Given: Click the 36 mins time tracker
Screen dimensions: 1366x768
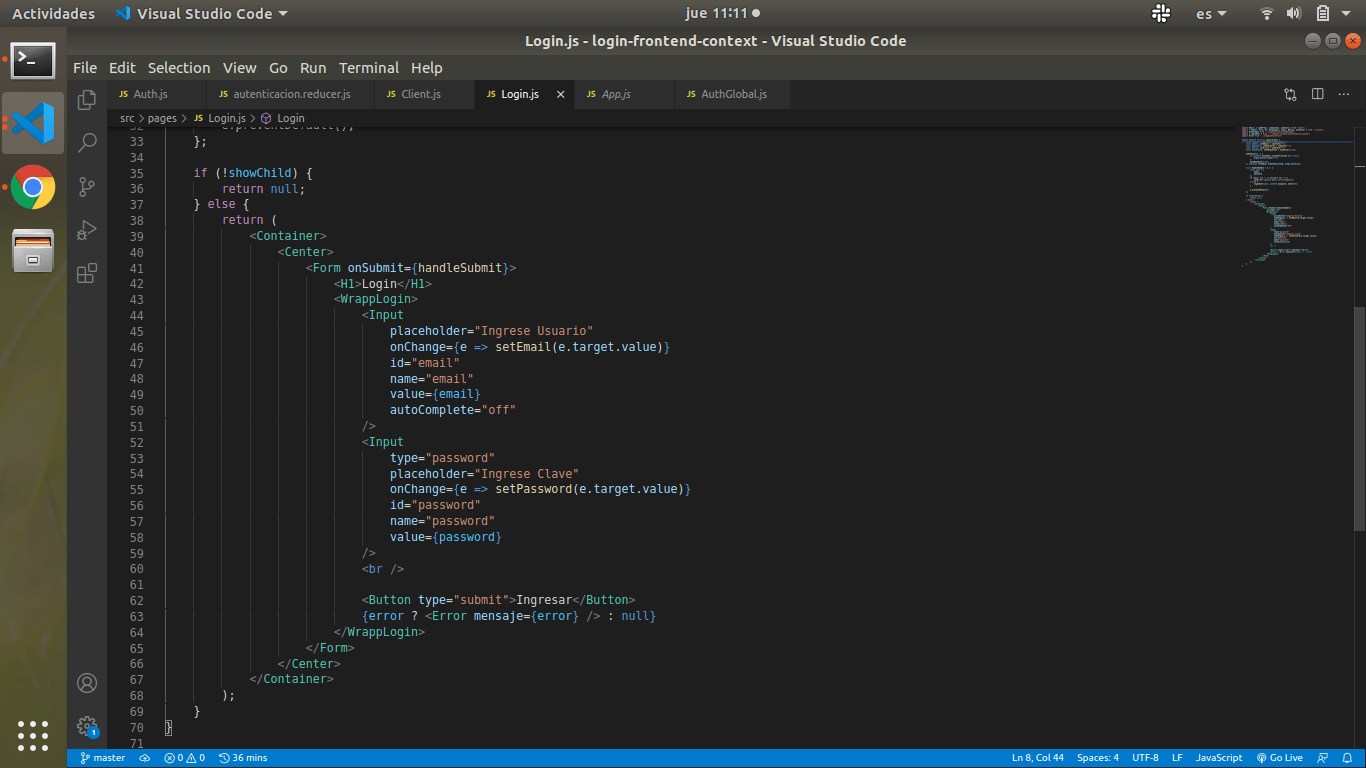Looking at the screenshot, I should [243, 758].
